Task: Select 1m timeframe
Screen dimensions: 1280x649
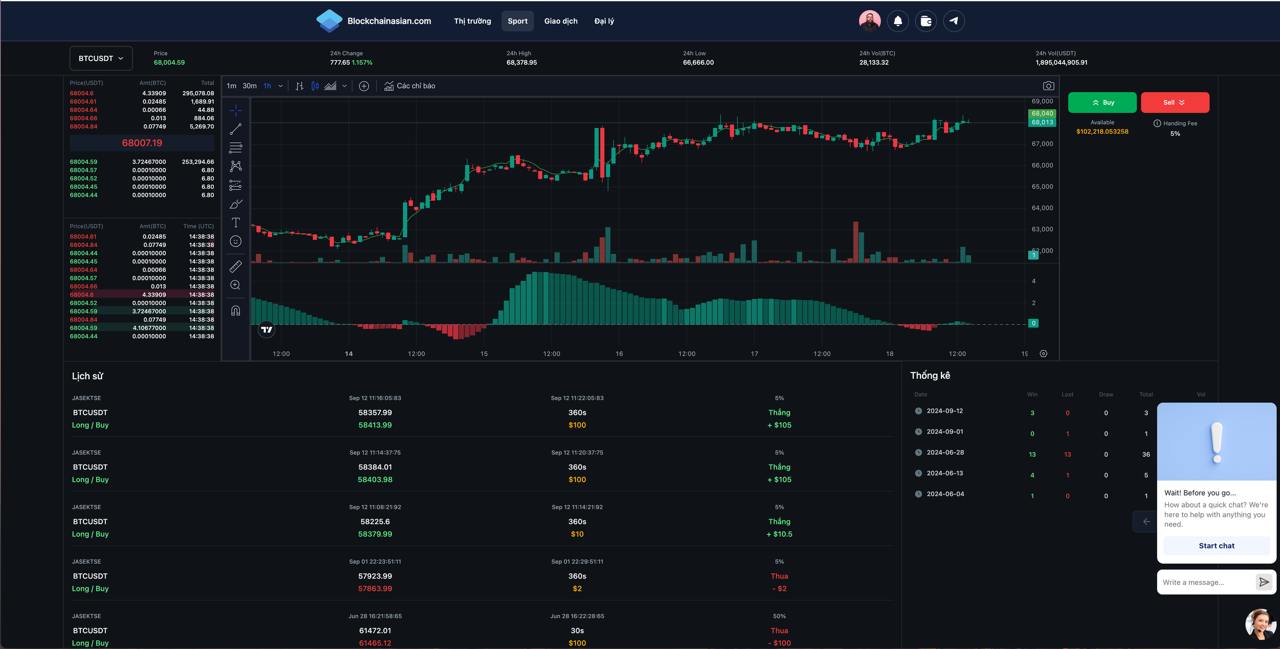Action: 231,86
